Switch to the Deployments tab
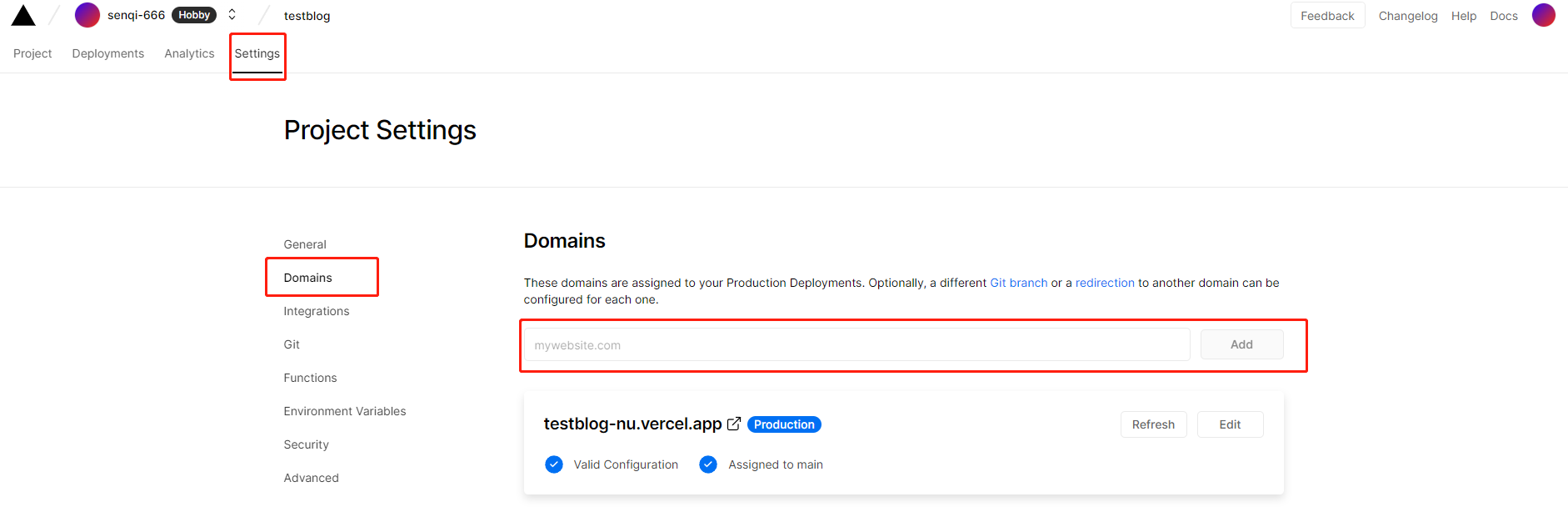The image size is (1568, 532). click(108, 53)
